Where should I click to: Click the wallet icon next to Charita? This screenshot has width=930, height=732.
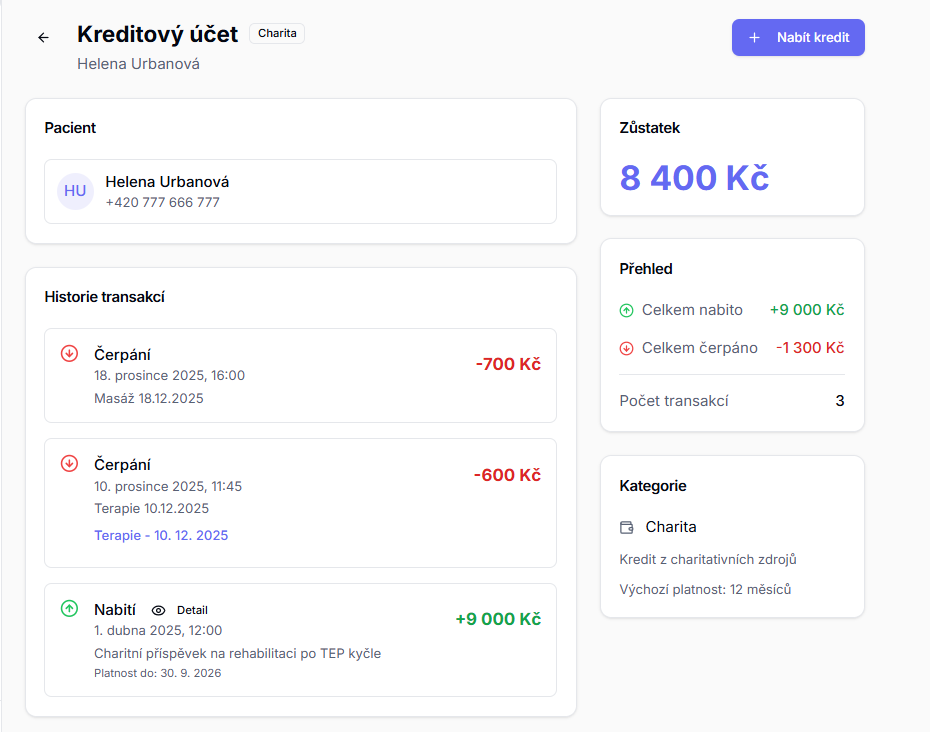click(x=627, y=527)
